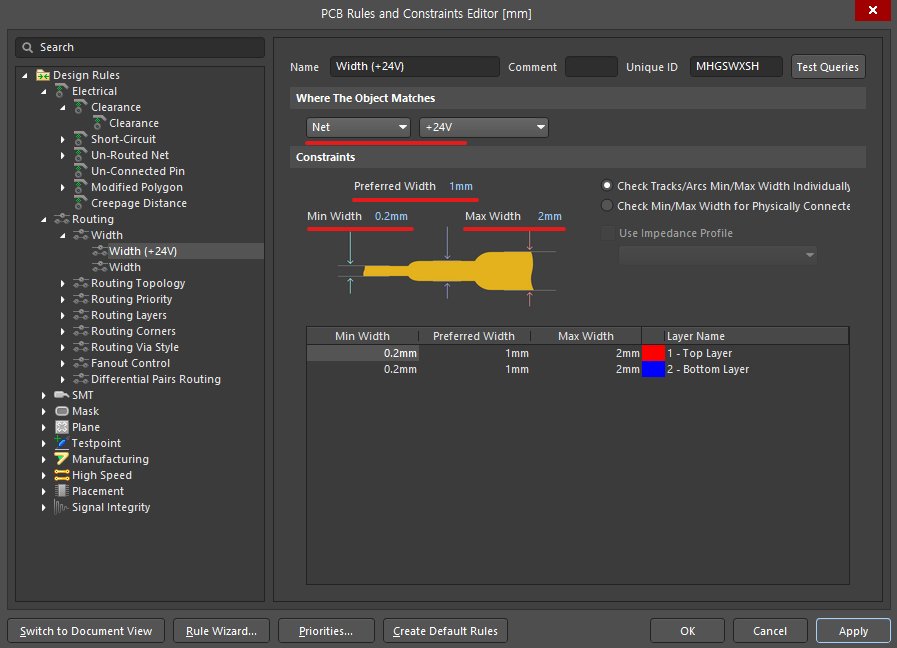The width and height of the screenshot is (897, 648).
Task: Click the Unique ID field
Action: 736,66
